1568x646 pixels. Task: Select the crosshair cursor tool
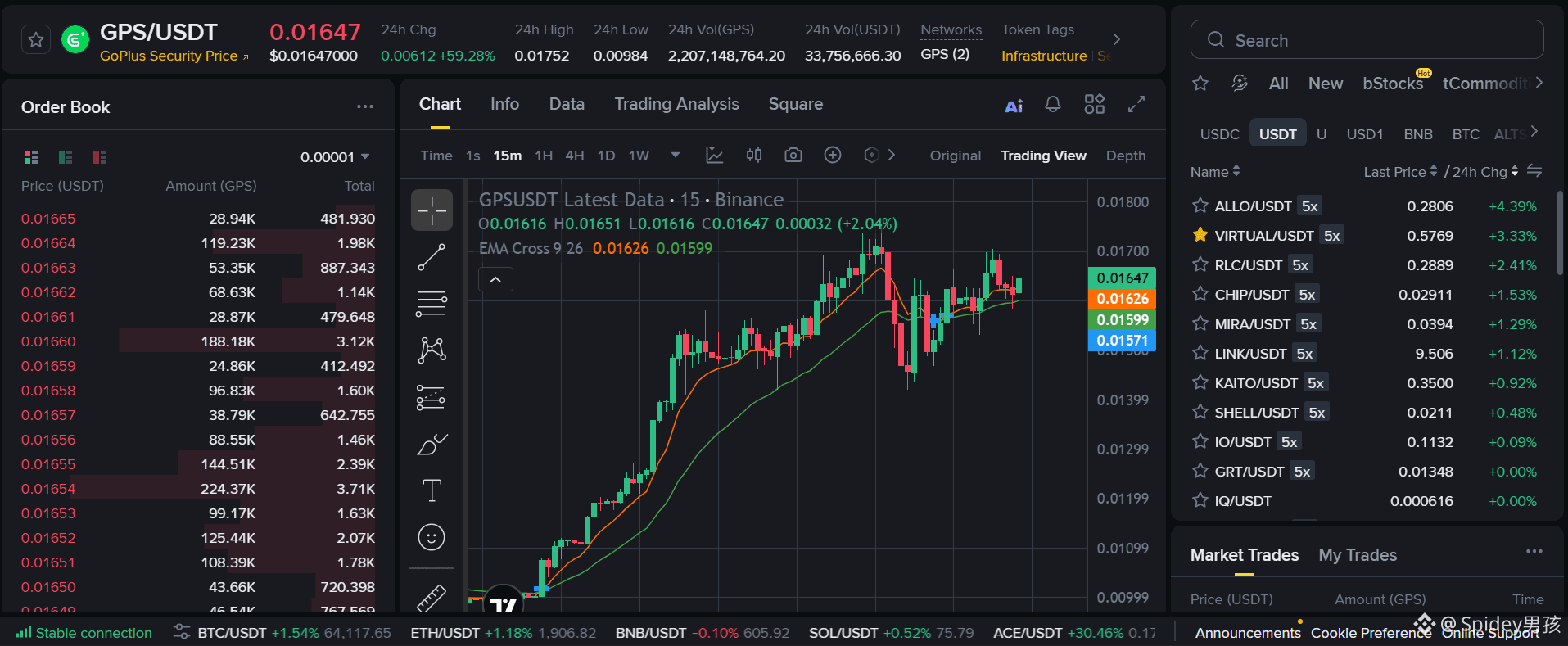[432, 210]
